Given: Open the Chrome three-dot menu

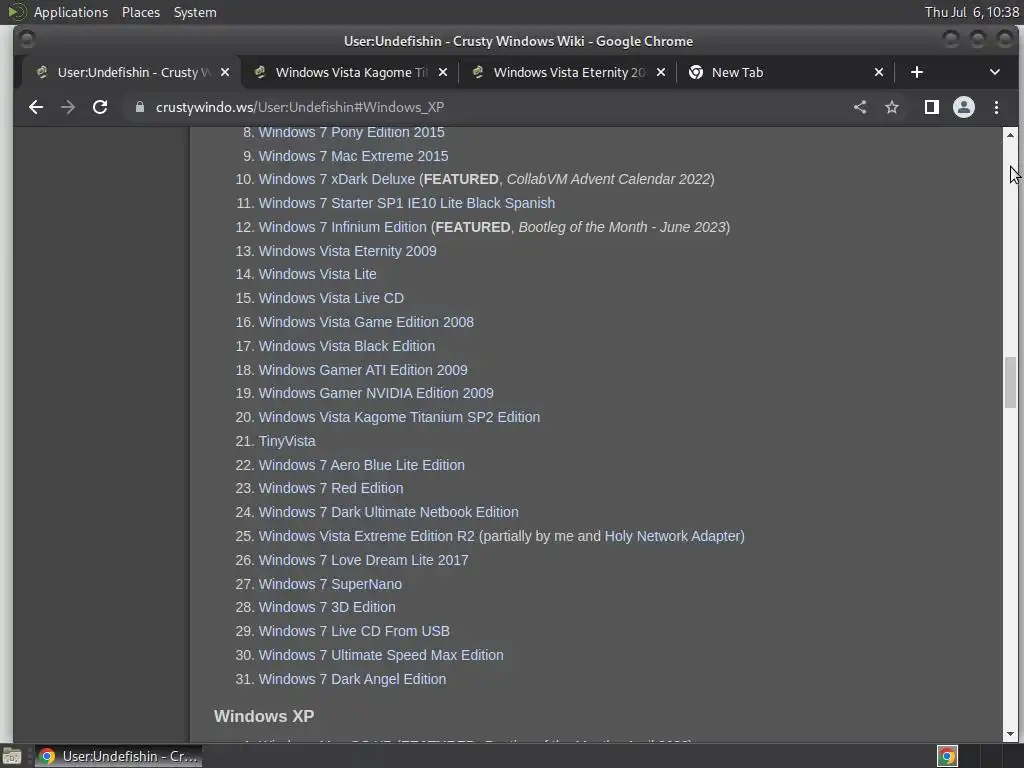Looking at the screenshot, I should click(997, 107).
